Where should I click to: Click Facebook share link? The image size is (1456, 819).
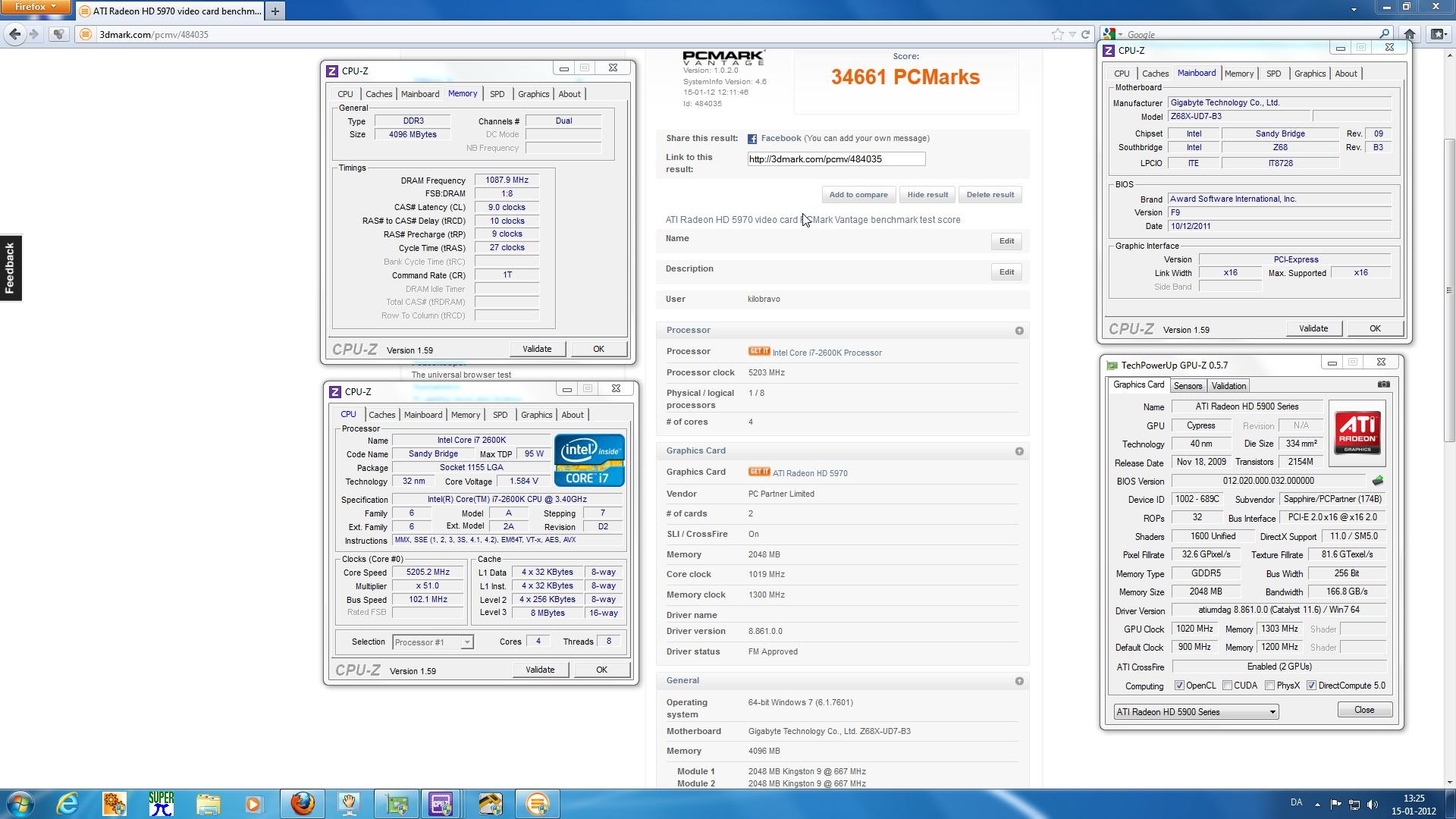(780, 138)
